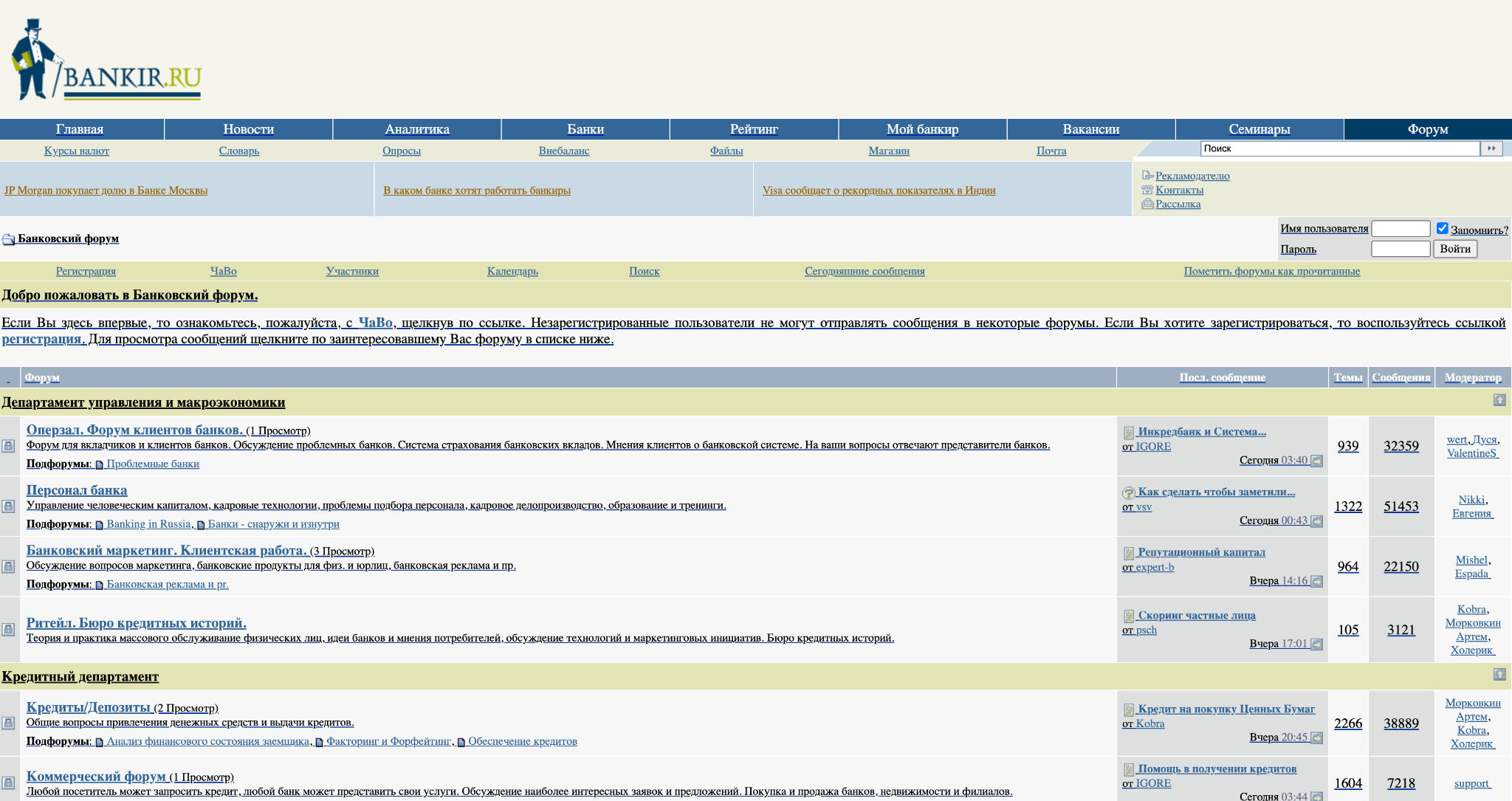This screenshot has height=801, width=1512.
Task: Open news JP Morgan покупает долю
Action: 106,190
